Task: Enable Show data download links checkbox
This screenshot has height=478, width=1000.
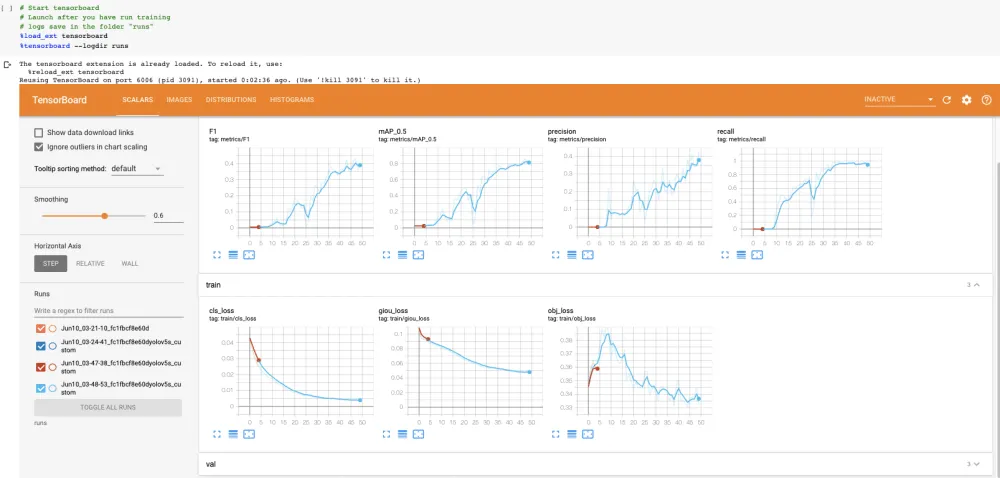Action: (x=39, y=133)
